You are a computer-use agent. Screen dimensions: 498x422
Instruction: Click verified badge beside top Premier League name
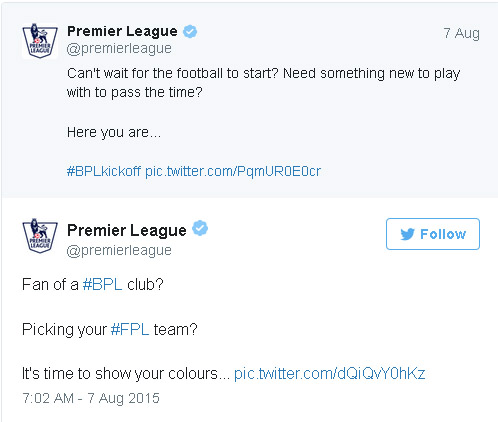(190, 32)
